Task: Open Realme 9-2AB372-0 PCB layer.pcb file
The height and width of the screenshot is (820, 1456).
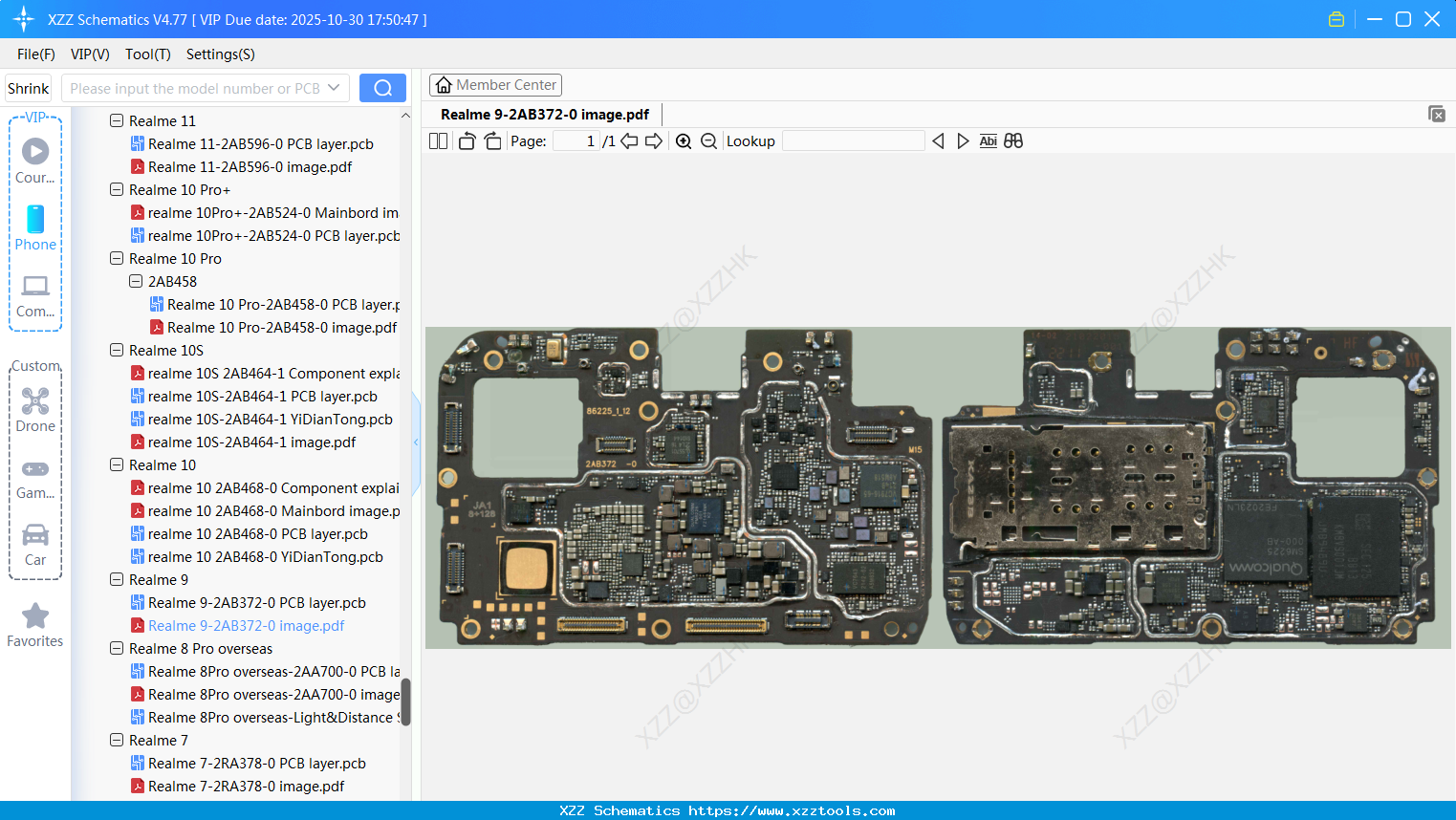Action: coord(256,603)
